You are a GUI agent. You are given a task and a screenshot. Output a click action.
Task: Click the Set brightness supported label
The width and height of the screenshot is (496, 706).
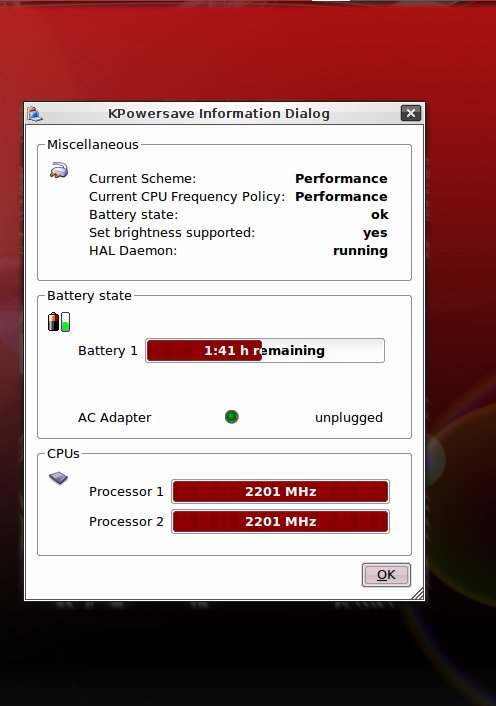(172, 233)
